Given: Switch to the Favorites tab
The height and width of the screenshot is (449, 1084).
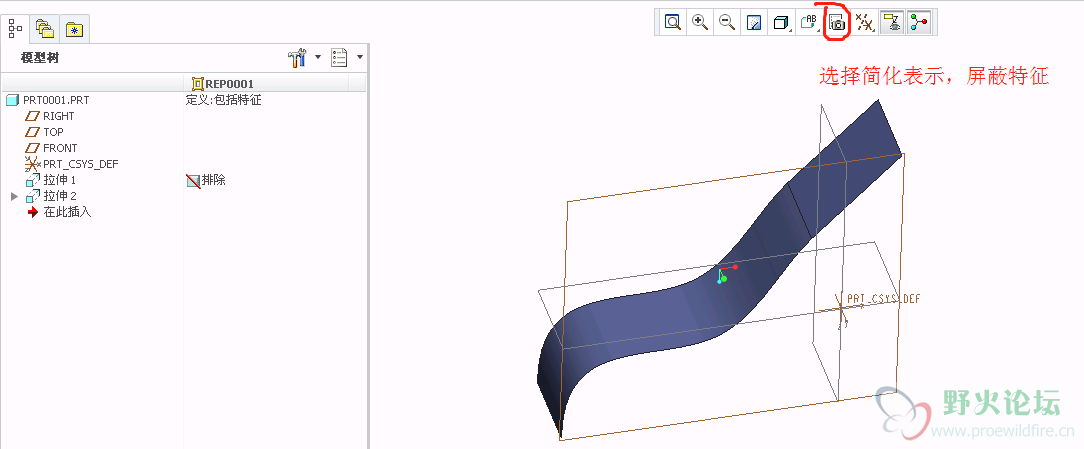Looking at the screenshot, I should point(73,29).
